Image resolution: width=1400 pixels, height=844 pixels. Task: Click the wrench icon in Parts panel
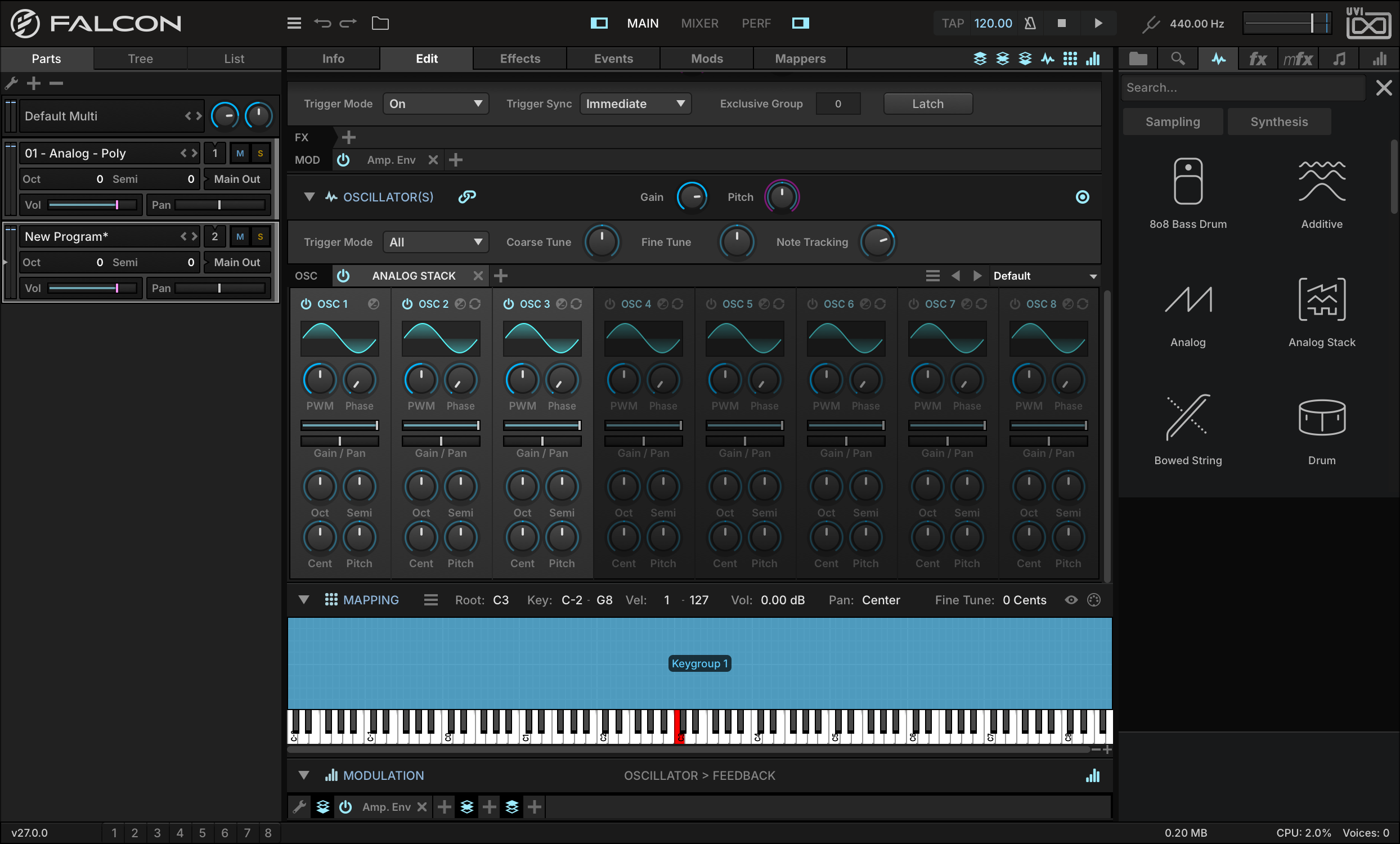click(x=11, y=83)
